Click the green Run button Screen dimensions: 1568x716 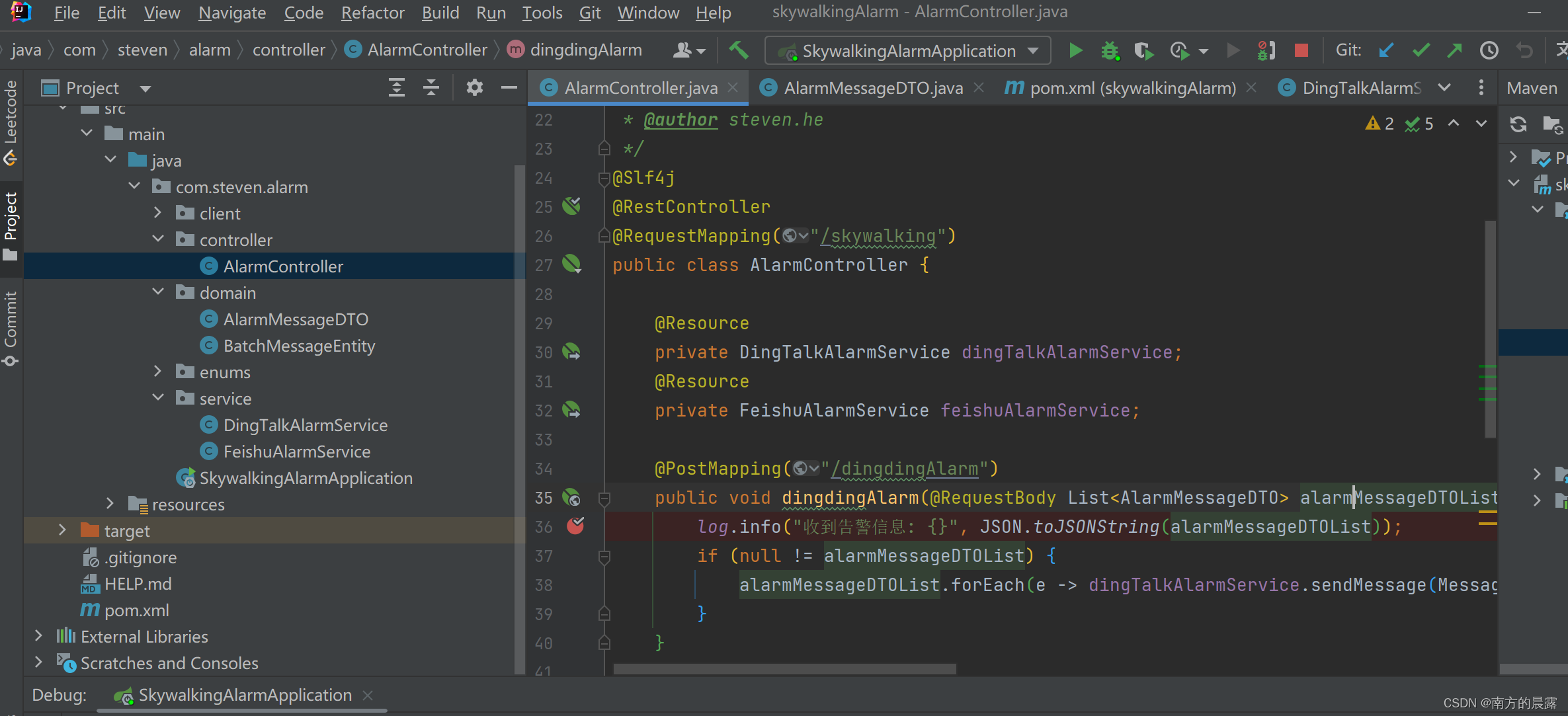coord(1075,51)
